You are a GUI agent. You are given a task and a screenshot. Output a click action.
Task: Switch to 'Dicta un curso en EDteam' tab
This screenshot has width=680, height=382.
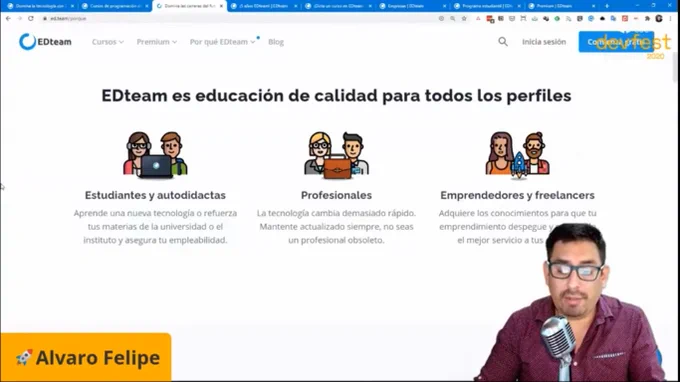[337, 6]
